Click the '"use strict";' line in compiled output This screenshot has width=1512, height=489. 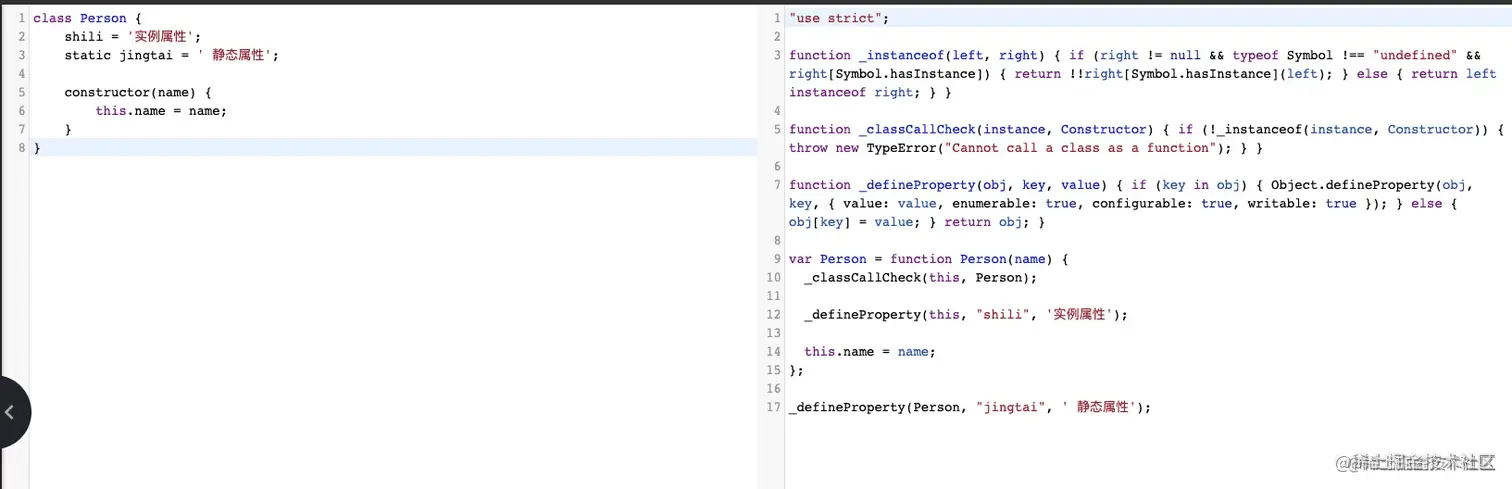pos(838,18)
